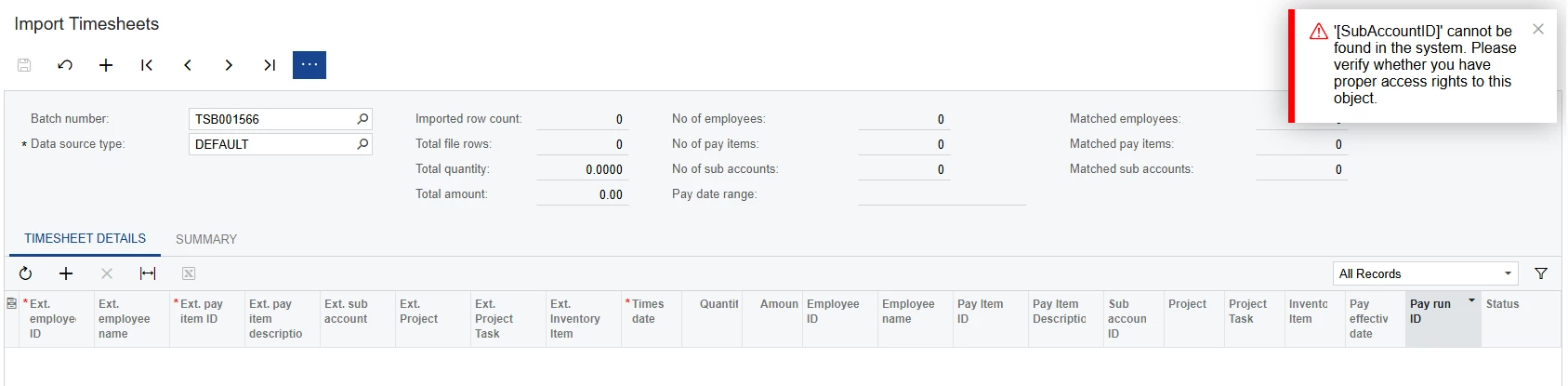This screenshot has width=1568, height=386.
Task: Click the Save disk icon
Action: (x=24, y=65)
